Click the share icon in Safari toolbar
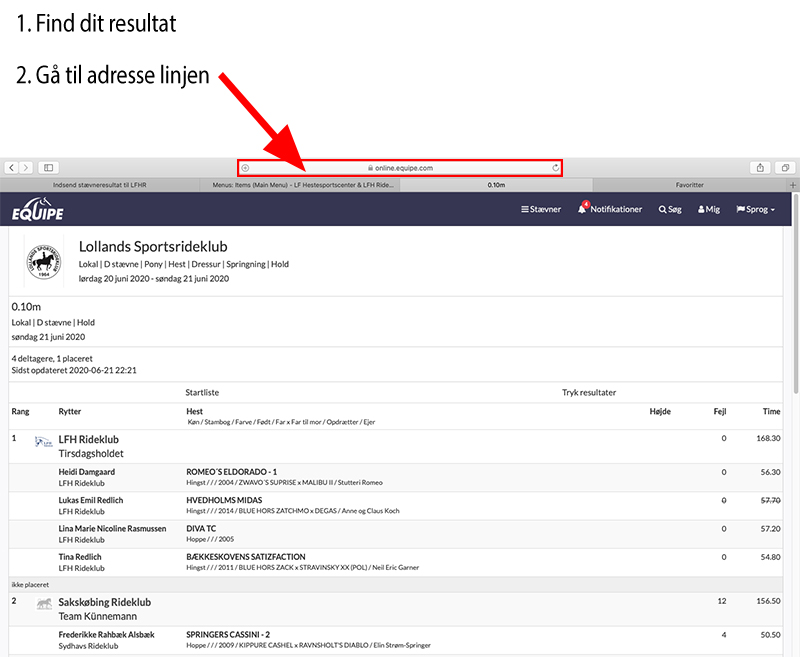The height and width of the screenshot is (657, 800). point(760,167)
